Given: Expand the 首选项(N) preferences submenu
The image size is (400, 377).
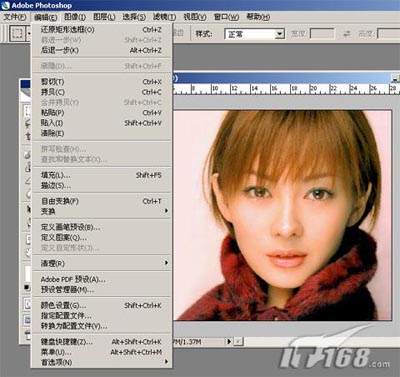Looking at the screenshot, I should [101, 362].
